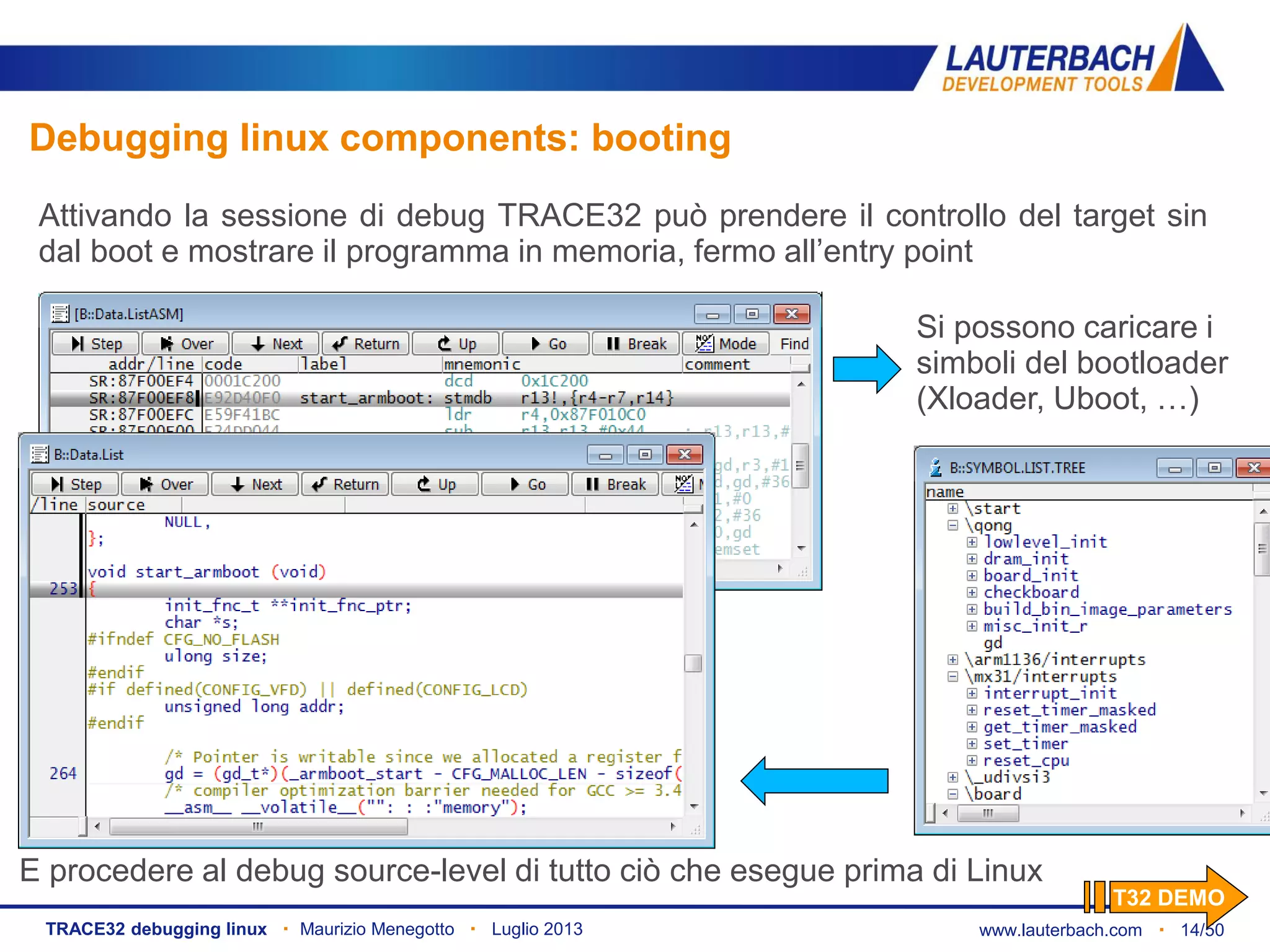Click void start_armboot (void) source line
This screenshot has width=1270, height=952.
[x=206, y=571]
